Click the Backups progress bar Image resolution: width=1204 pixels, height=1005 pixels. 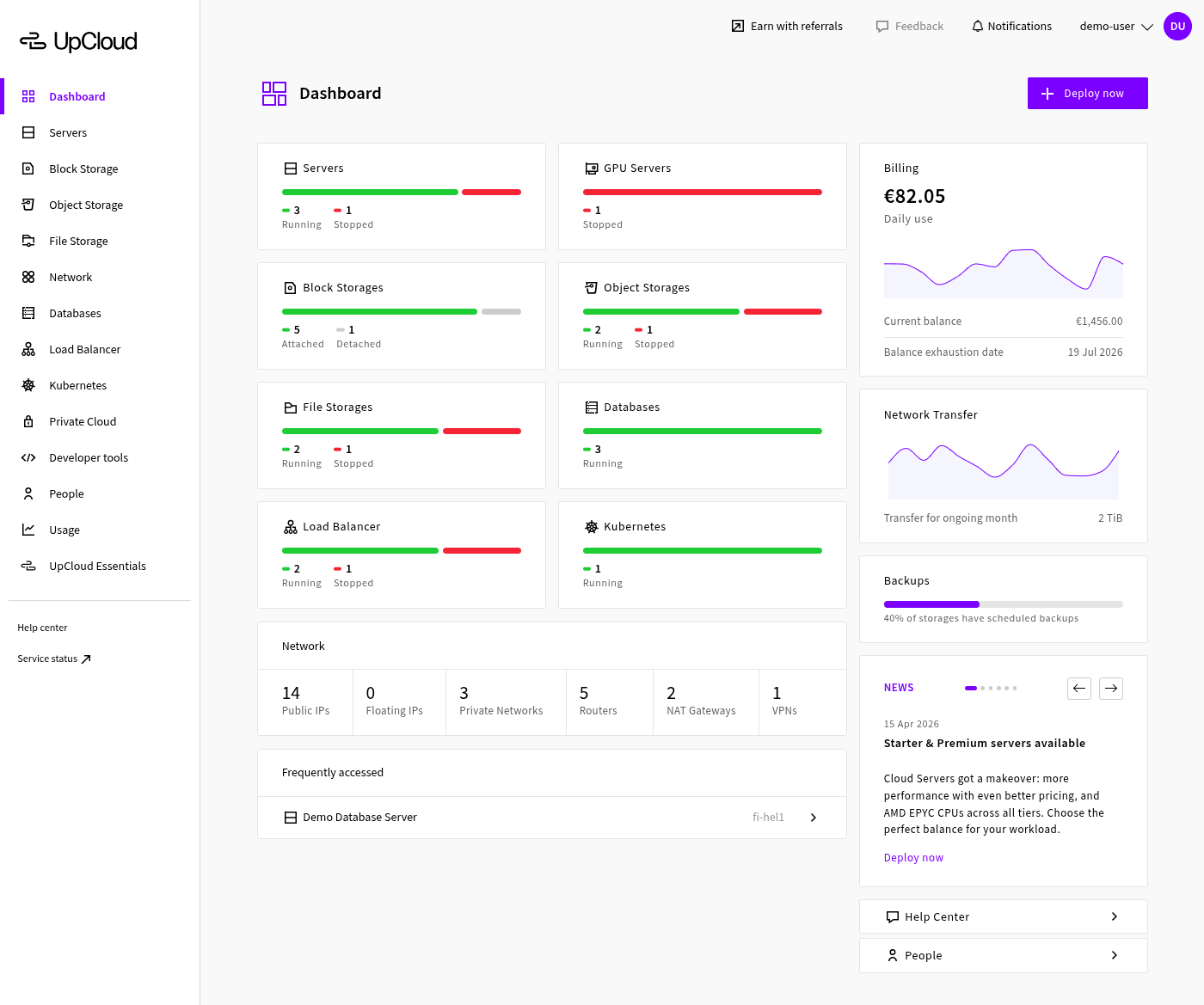[1003, 604]
